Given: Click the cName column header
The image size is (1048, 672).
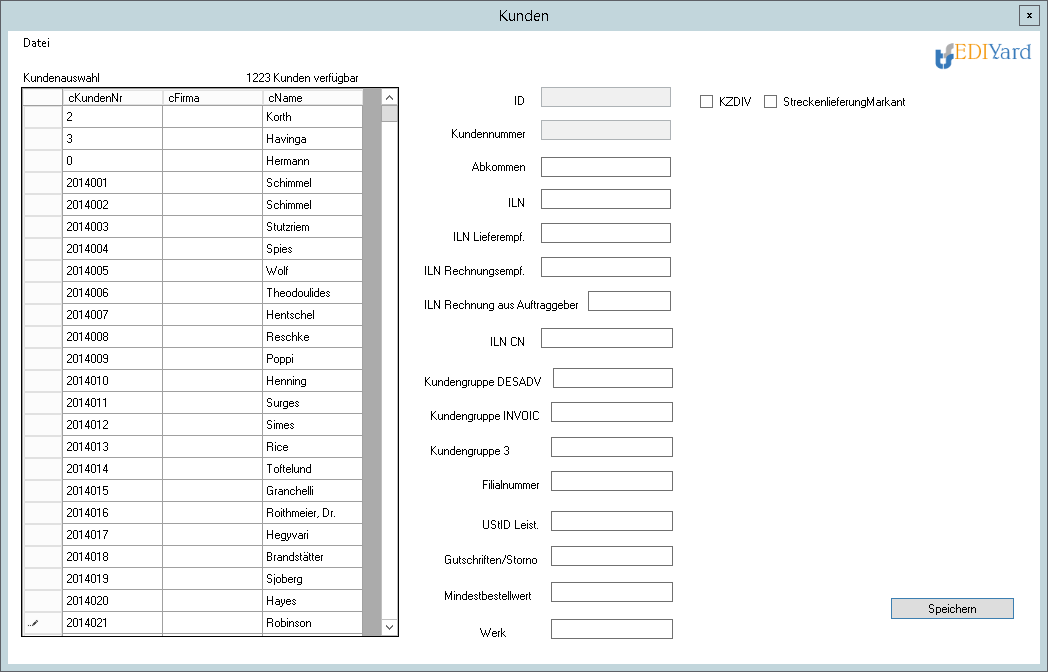Looking at the screenshot, I should tap(311, 98).
